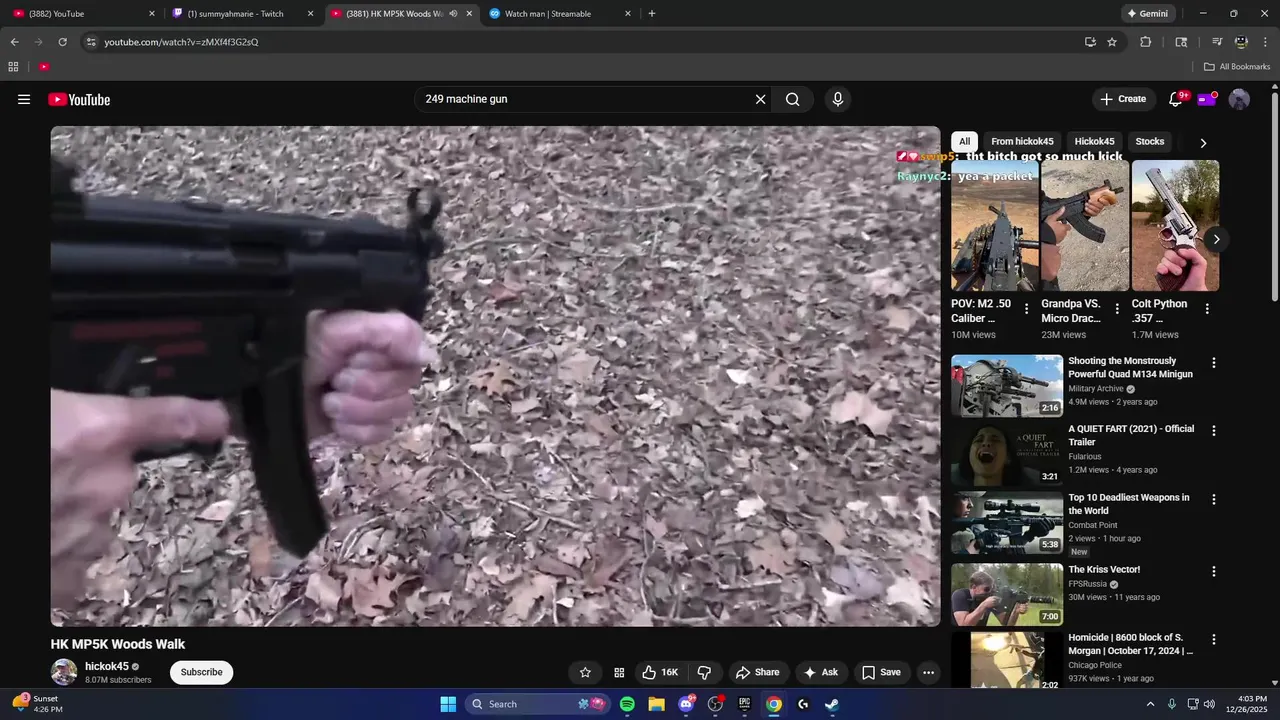Select the Stocks filter chip

(x=1150, y=141)
